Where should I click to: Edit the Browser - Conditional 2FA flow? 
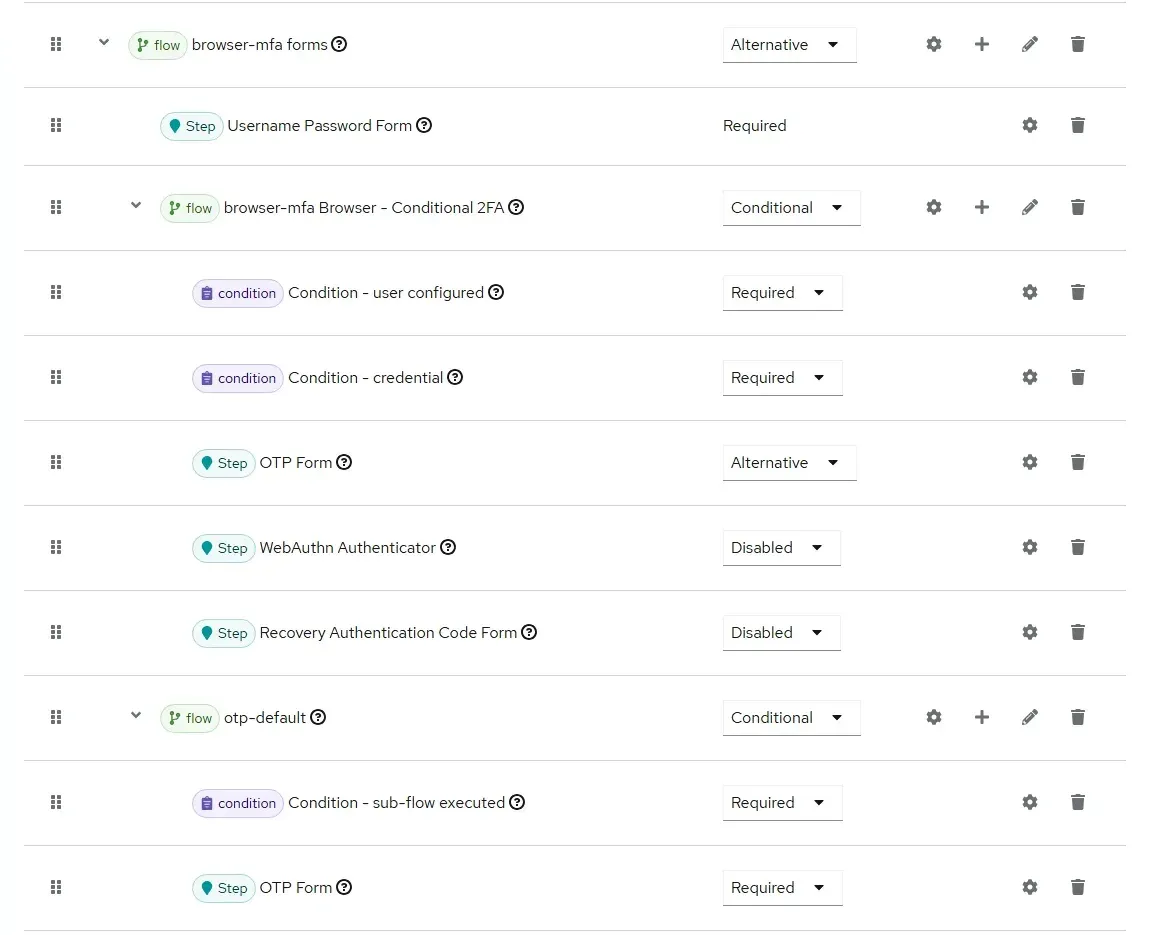coord(1030,207)
